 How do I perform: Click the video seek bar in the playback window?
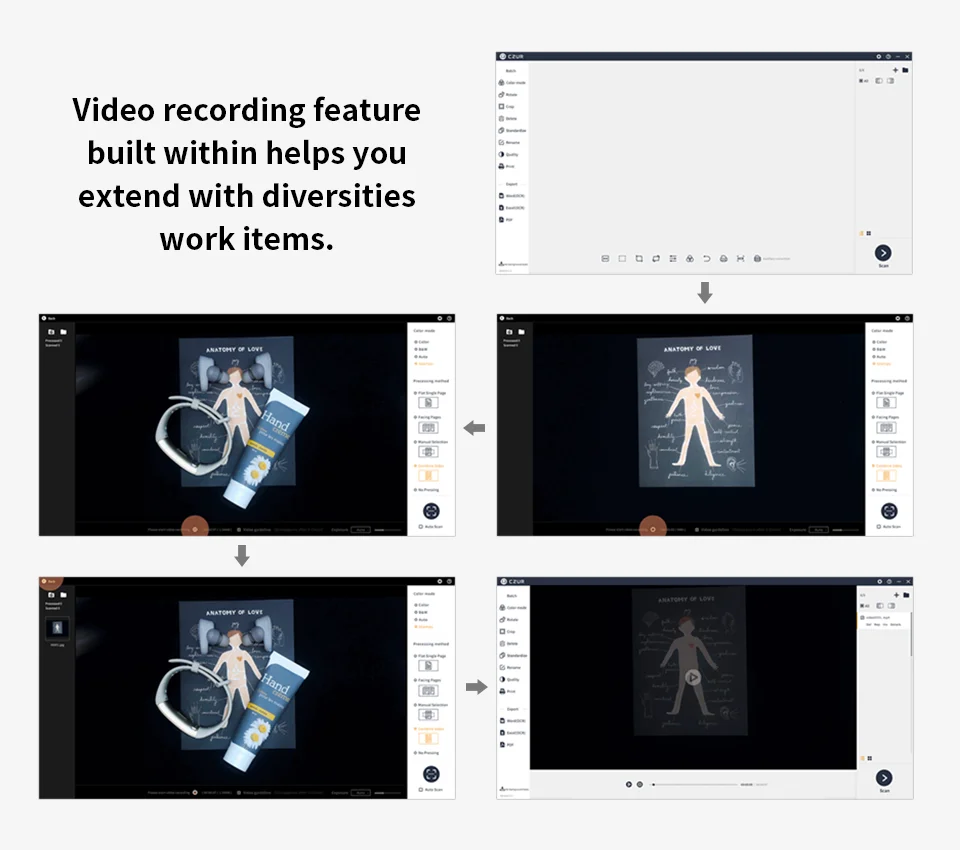694,784
